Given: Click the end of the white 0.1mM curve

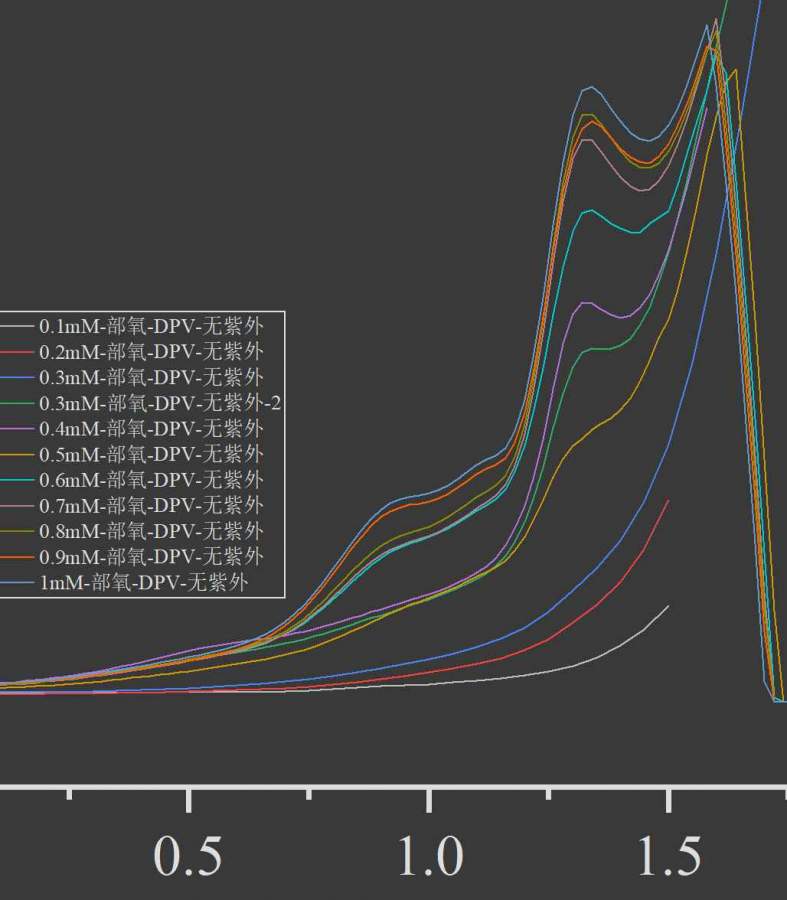Looking at the screenshot, I should [668, 605].
